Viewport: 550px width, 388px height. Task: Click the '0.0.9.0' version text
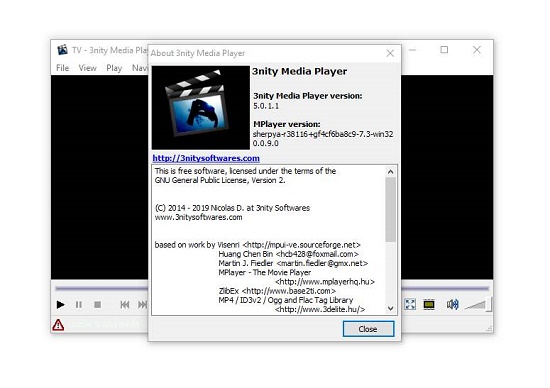coord(266,143)
